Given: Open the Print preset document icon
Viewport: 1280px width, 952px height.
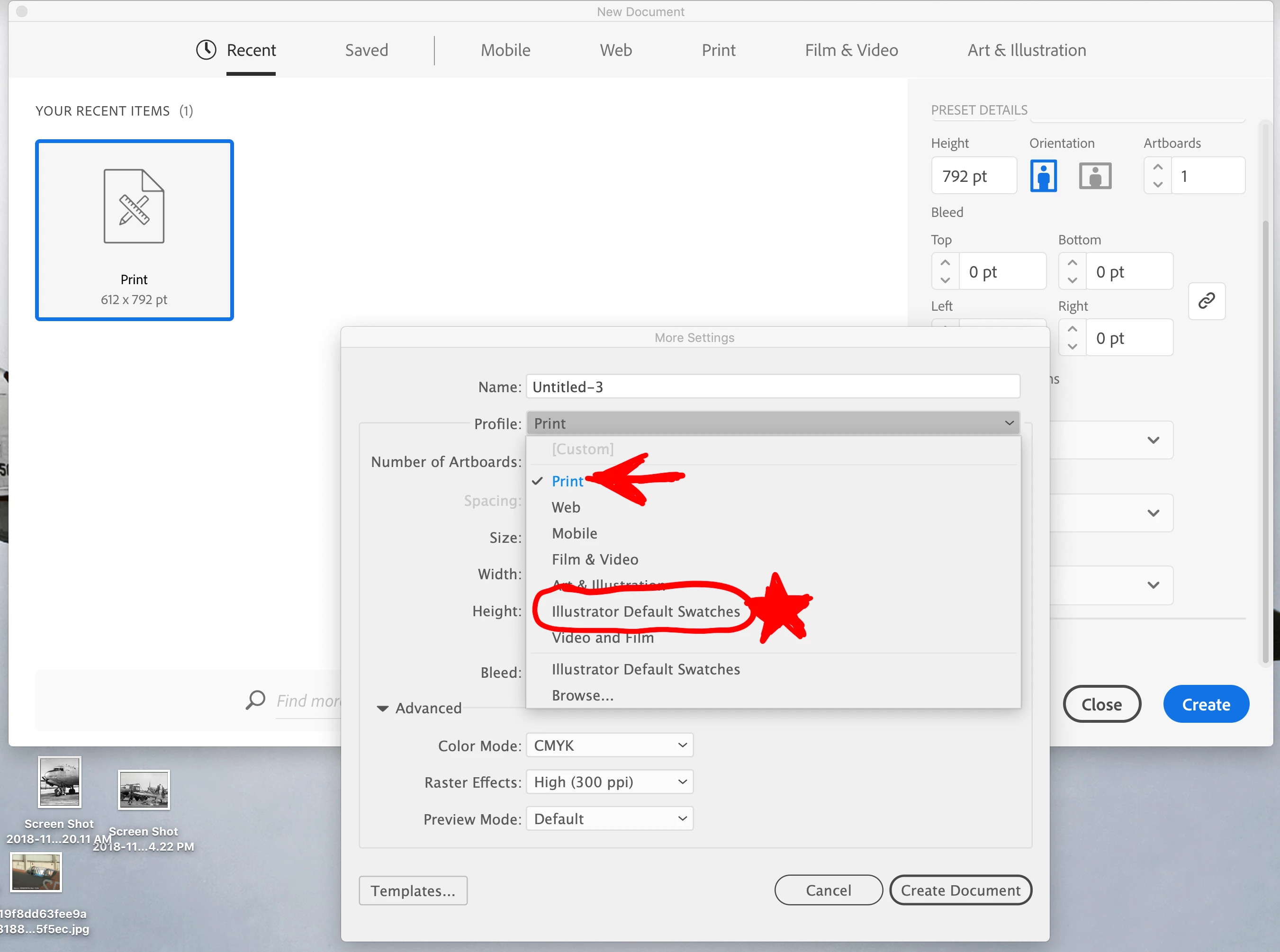Looking at the screenshot, I should (x=134, y=207).
